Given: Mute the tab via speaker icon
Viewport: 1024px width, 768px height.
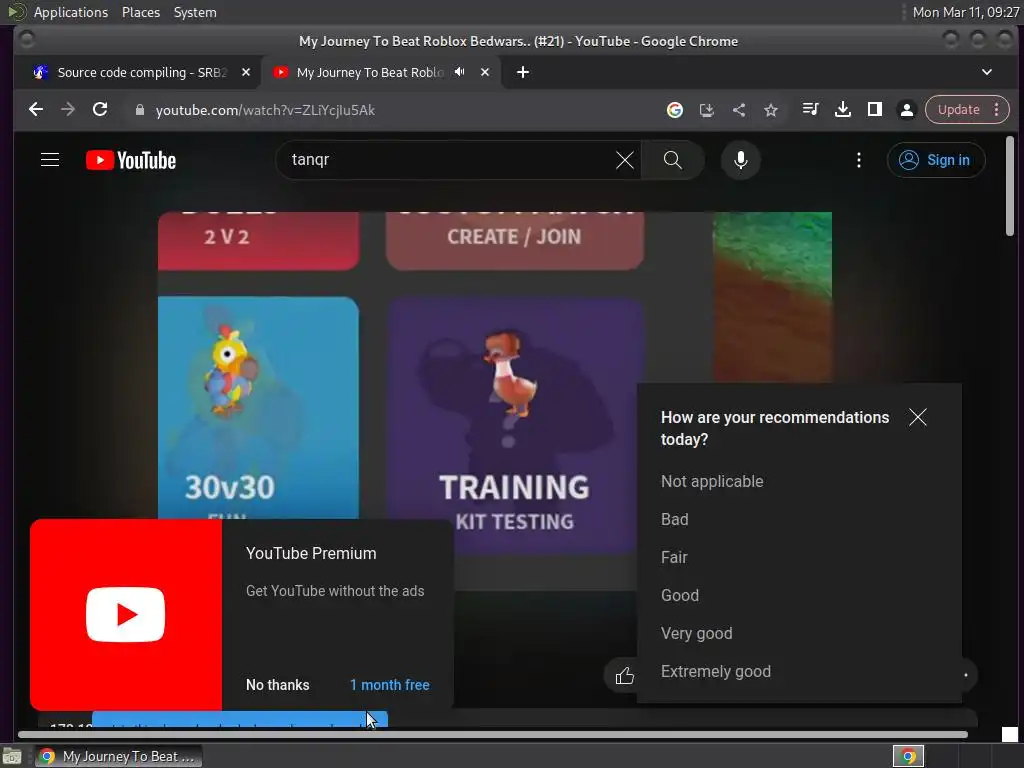Looking at the screenshot, I should 460,72.
